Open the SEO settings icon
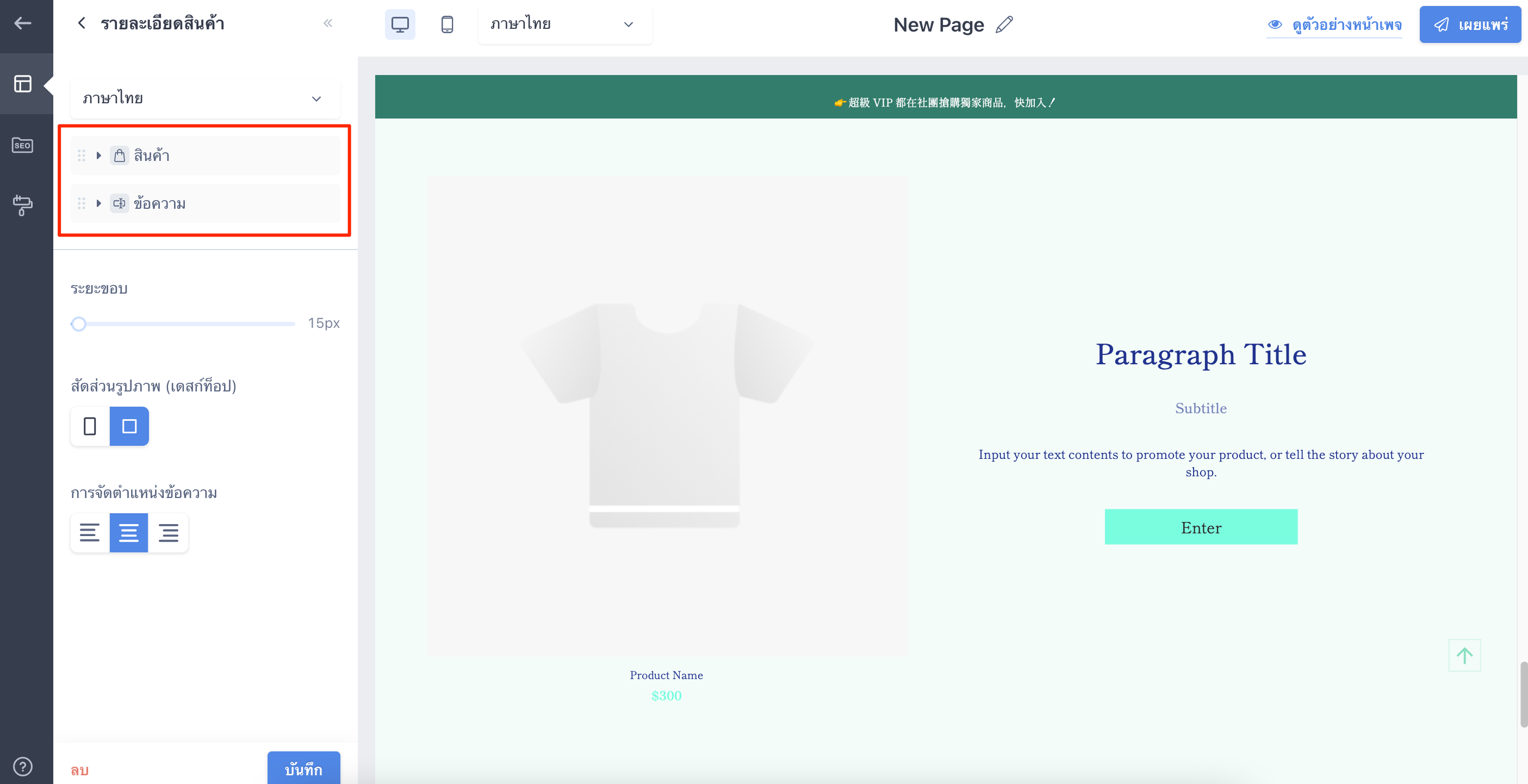The width and height of the screenshot is (1528, 784). pyautogui.click(x=22, y=145)
